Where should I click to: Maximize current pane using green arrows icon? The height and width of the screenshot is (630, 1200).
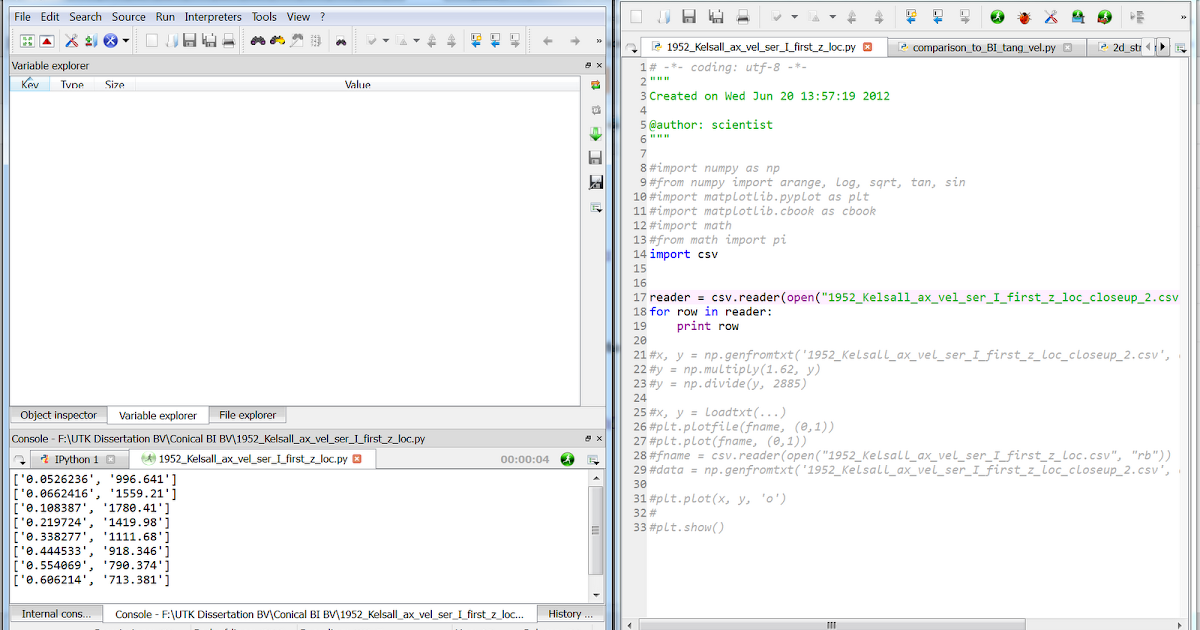coord(28,40)
